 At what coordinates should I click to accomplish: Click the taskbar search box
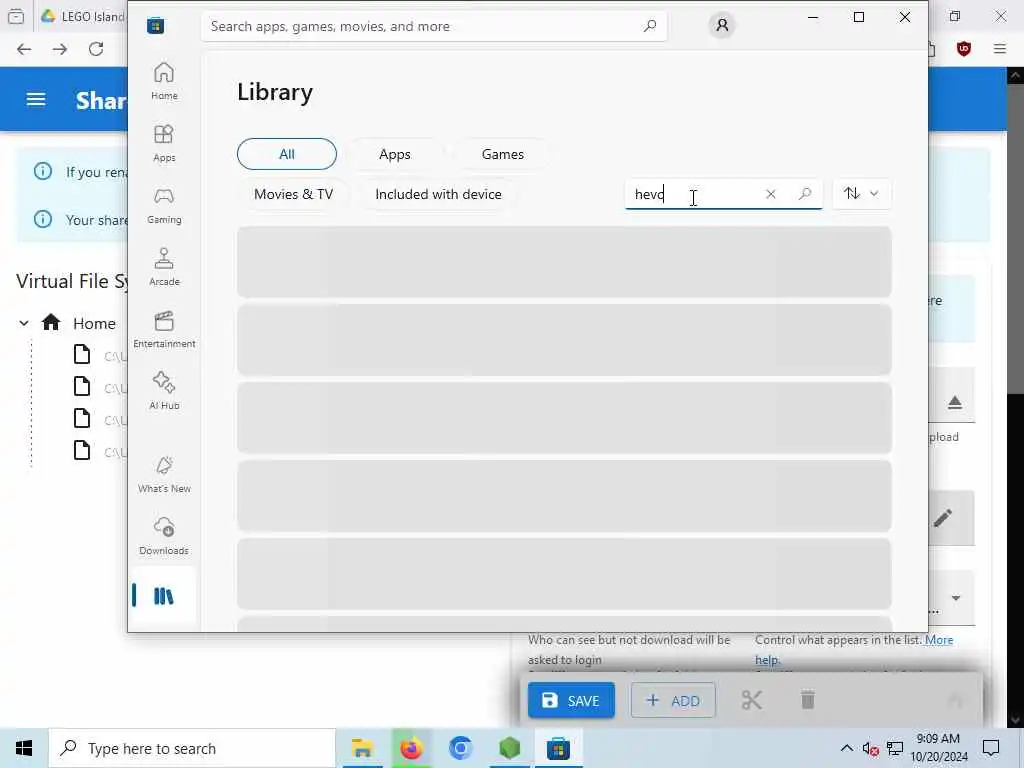[192, 748]
